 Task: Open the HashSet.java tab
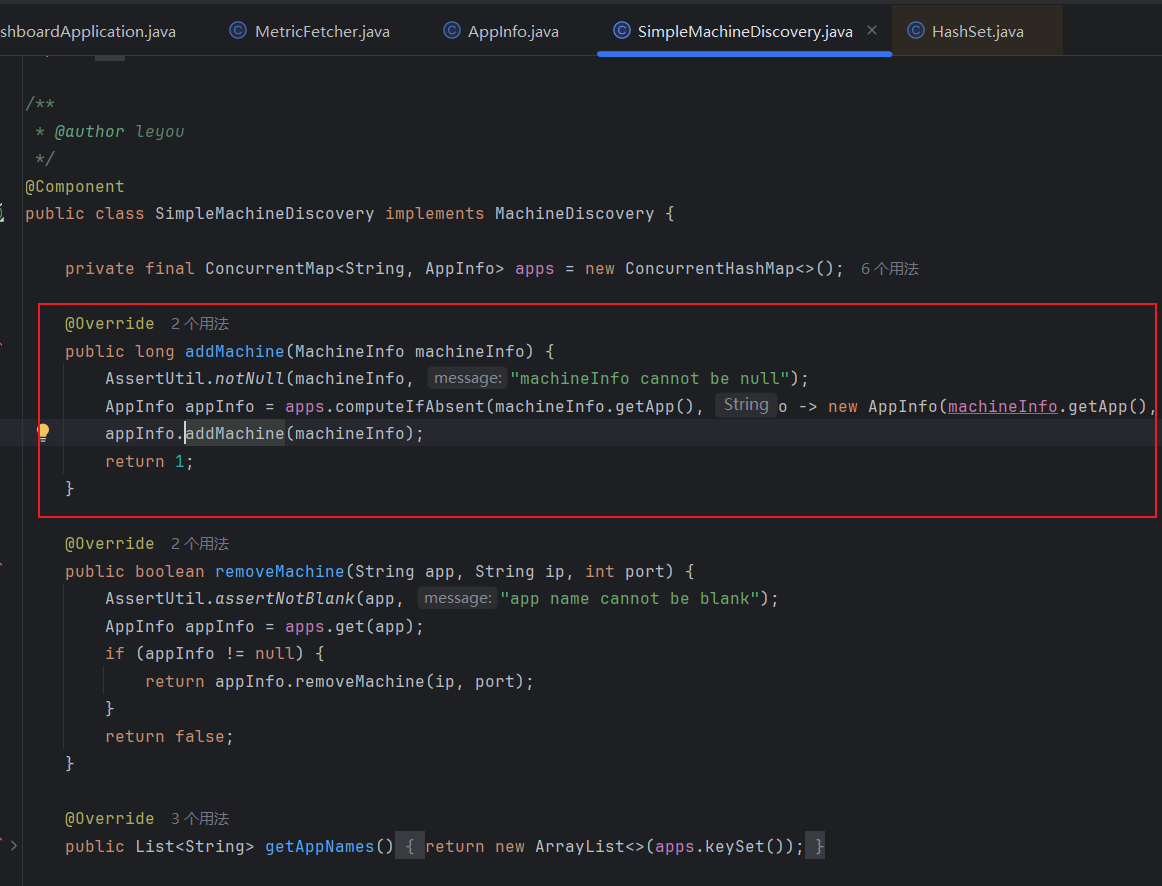(x=977, y=31)
